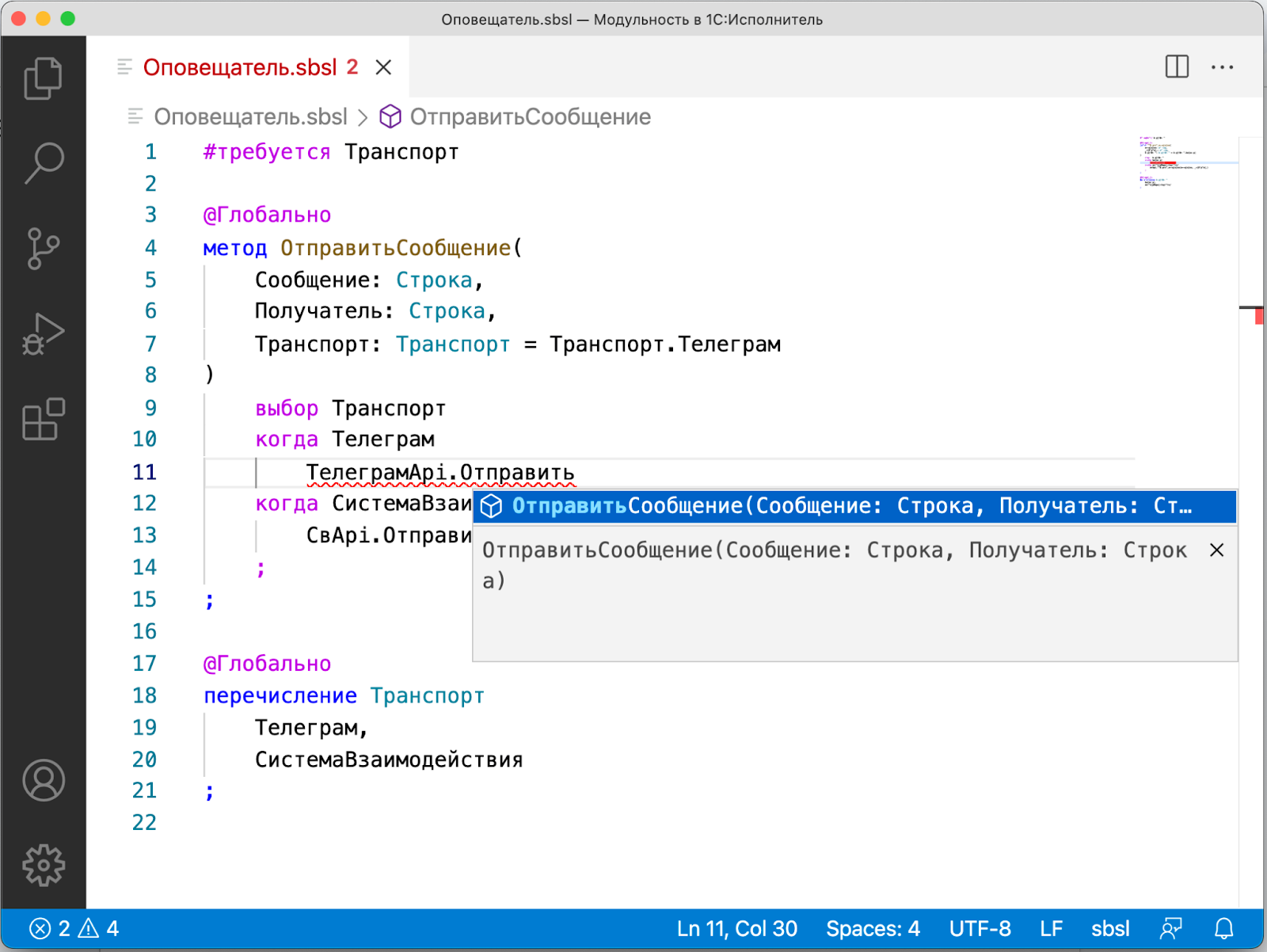Viewport: 1267px width, 952px height.
Task: Split the editor to the right
Action: click(1177, 67)
